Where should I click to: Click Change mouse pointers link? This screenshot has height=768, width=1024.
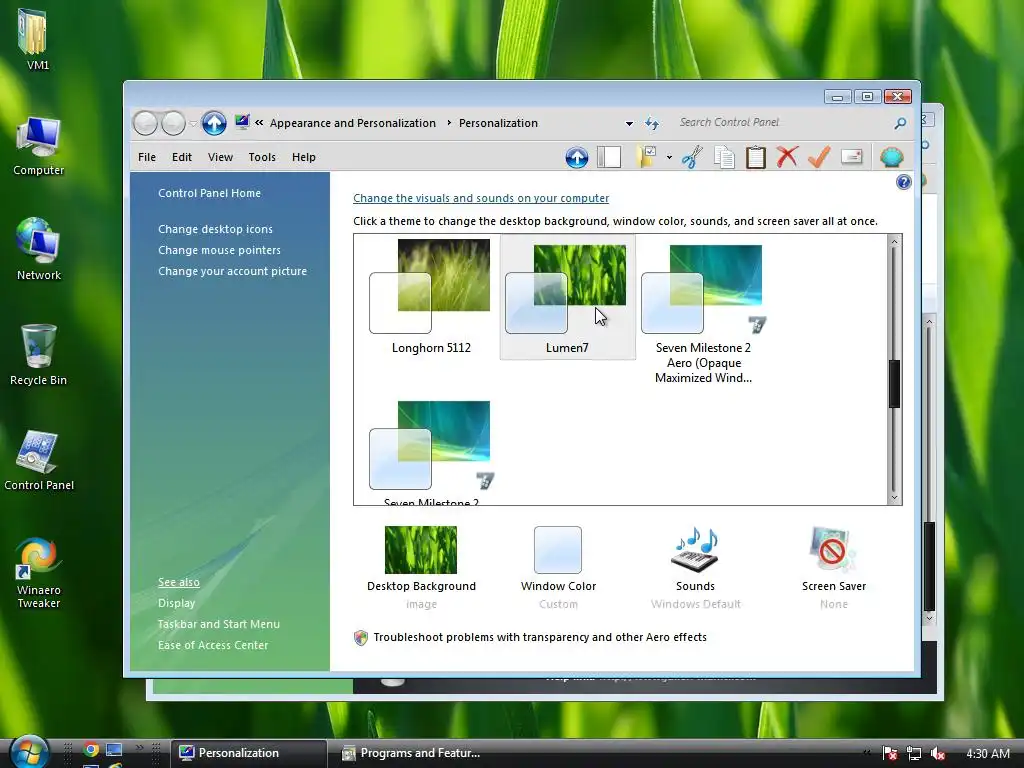(219, 250)
